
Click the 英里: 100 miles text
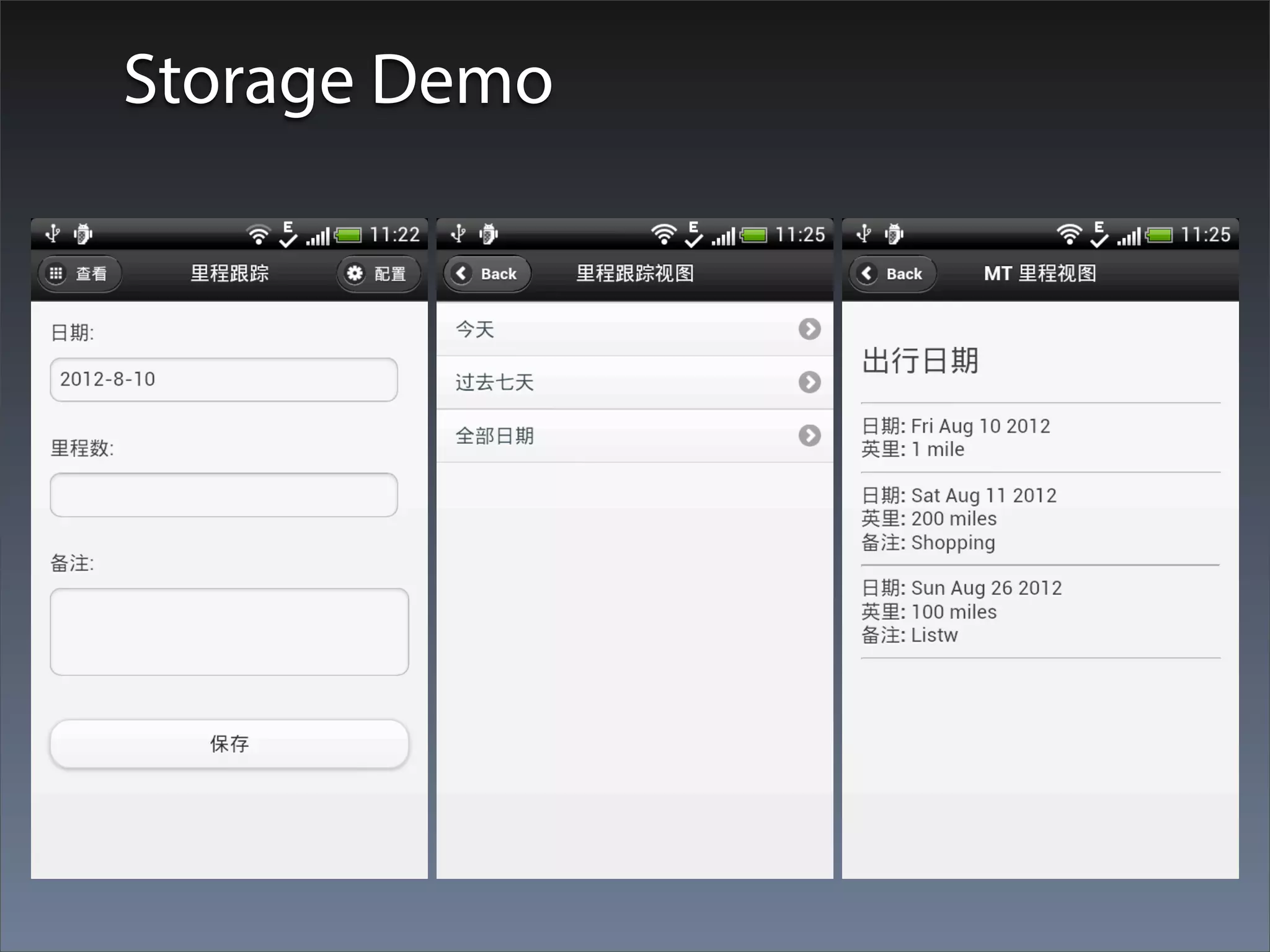pyautogui.click(x=929, y=612)
